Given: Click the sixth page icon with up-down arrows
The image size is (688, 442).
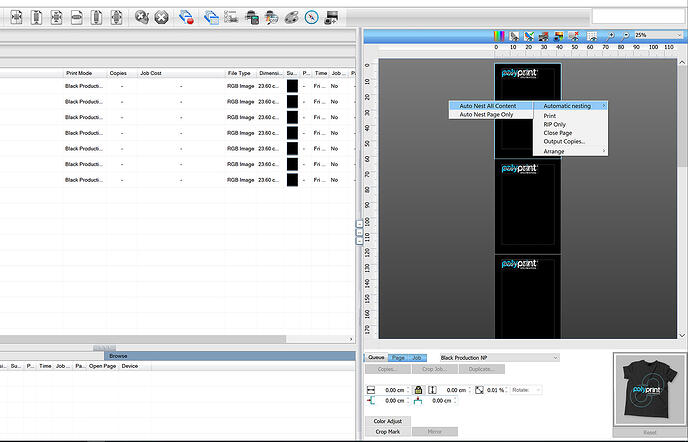Looking at the screenshot, I should tap(116, 18).
